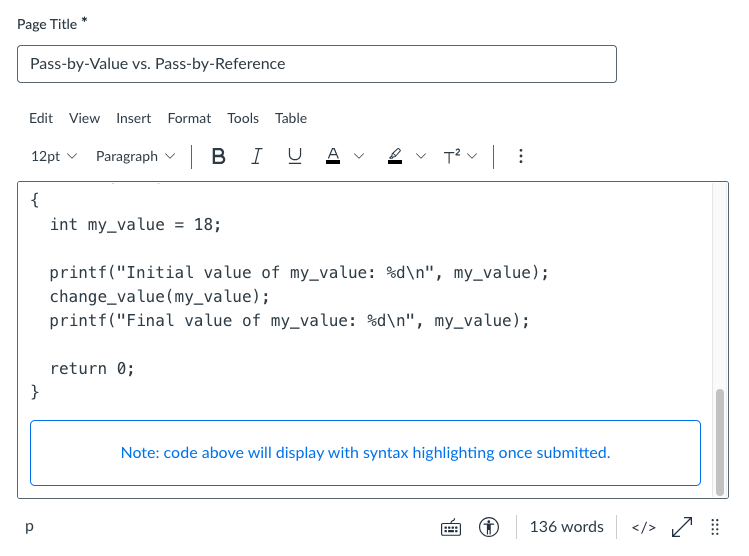
Task: Toggle underline formatting
Action: pos(295,156)
